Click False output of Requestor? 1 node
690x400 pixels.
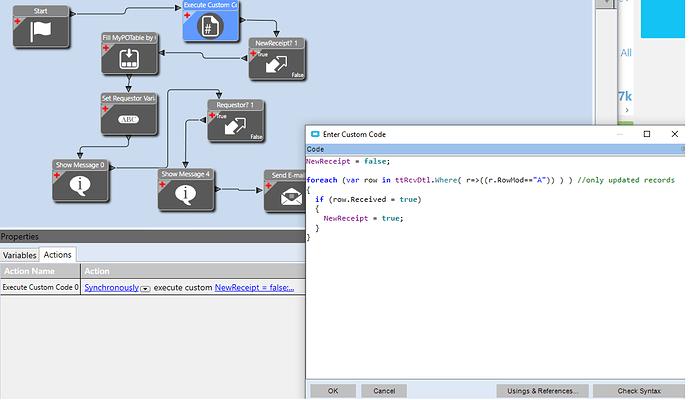[x=257, y=137]
